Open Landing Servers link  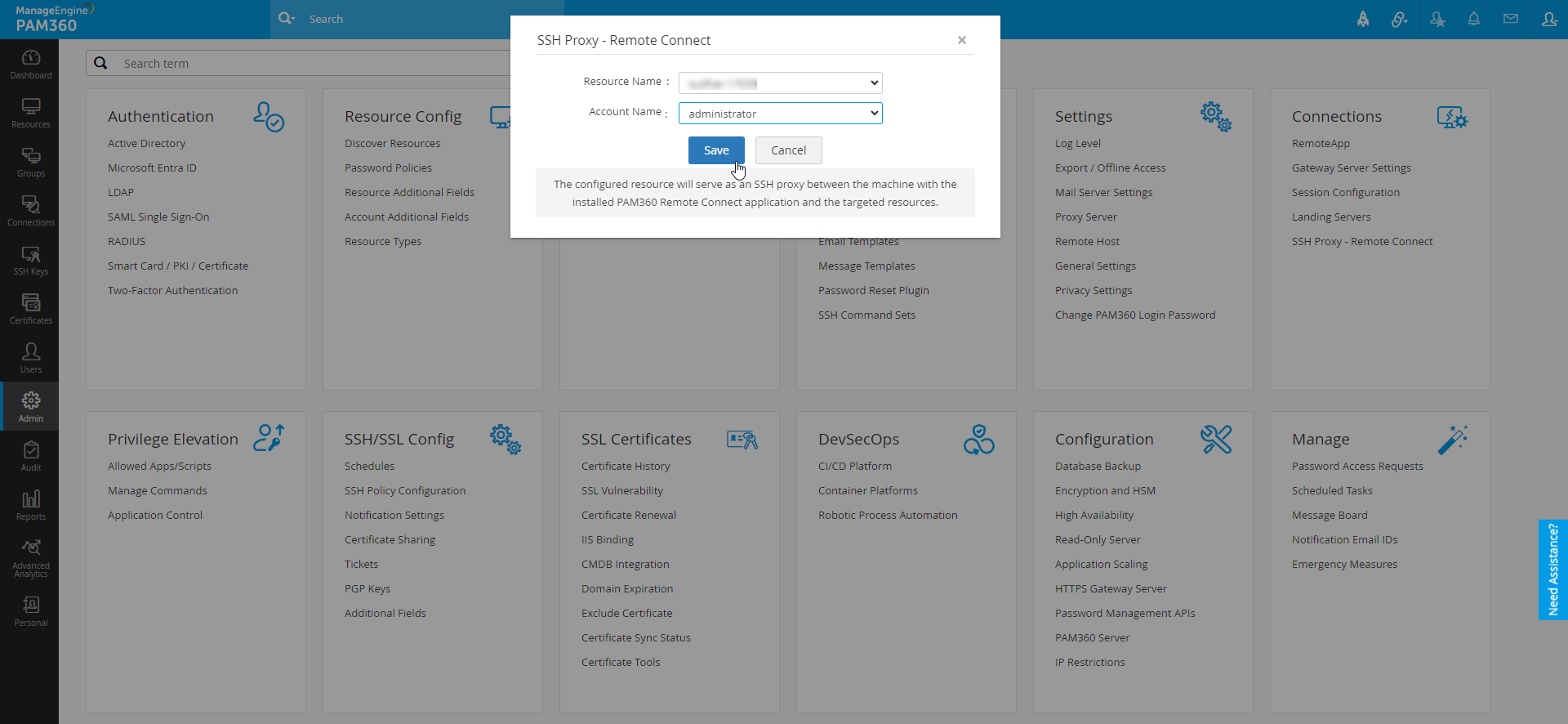point(1331,217)
